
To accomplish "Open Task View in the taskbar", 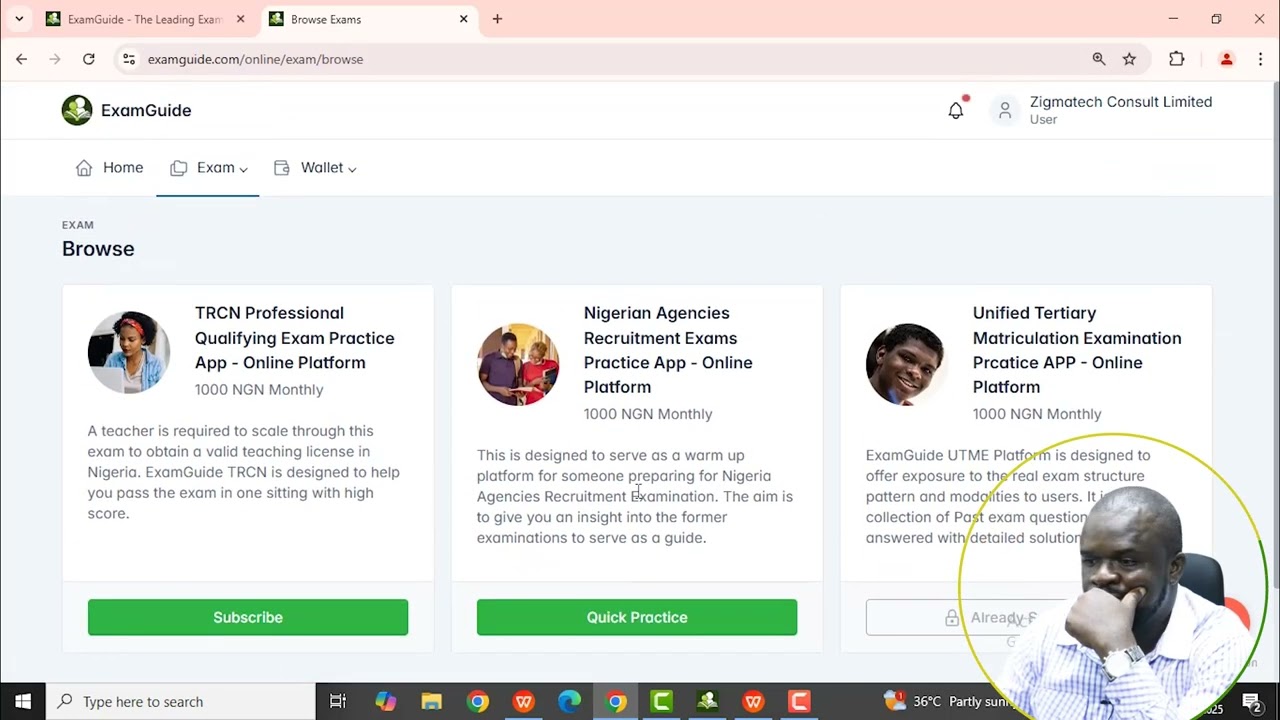I will [338, 701].
